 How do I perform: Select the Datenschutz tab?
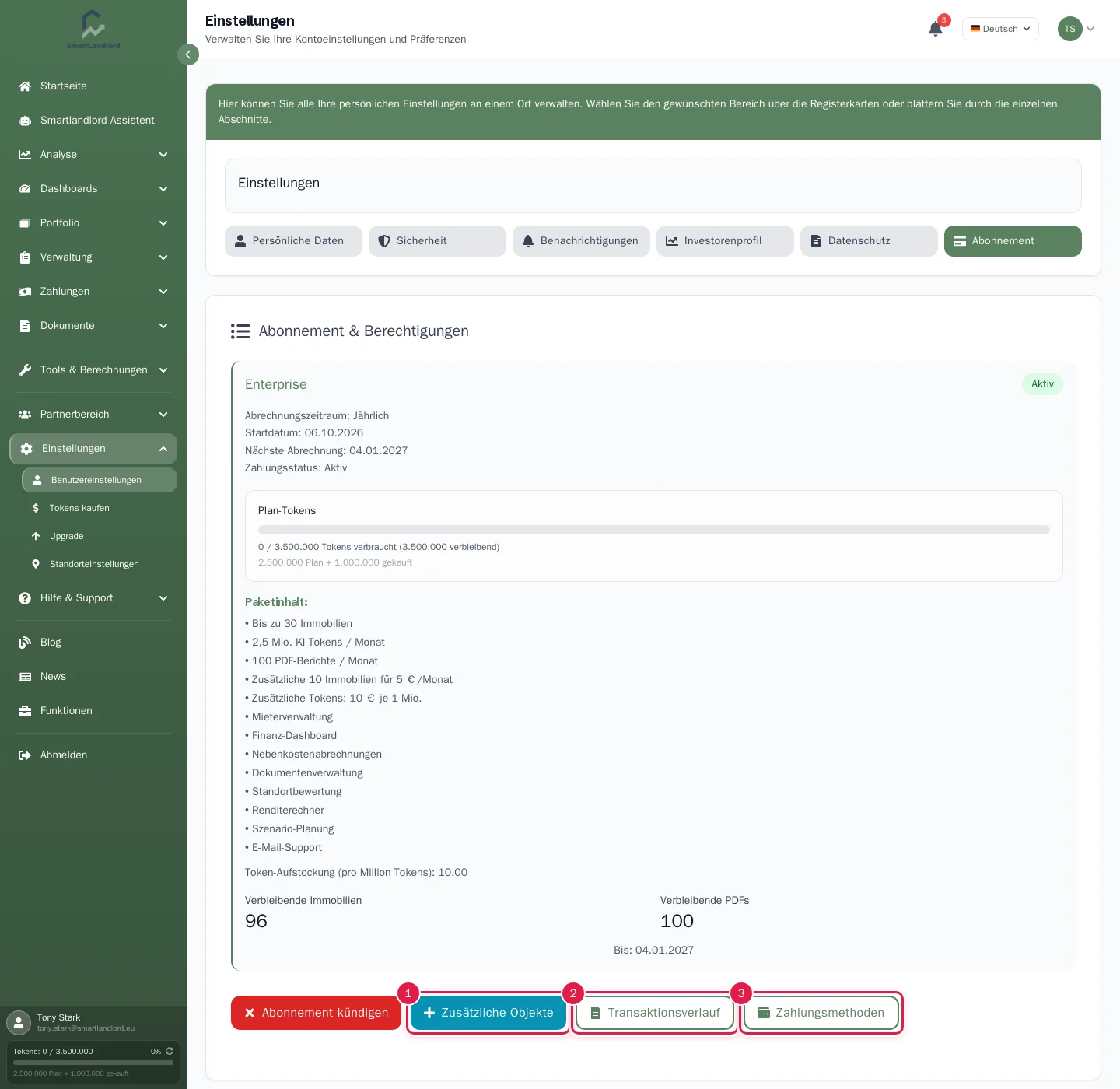click(x=869, y=241)
